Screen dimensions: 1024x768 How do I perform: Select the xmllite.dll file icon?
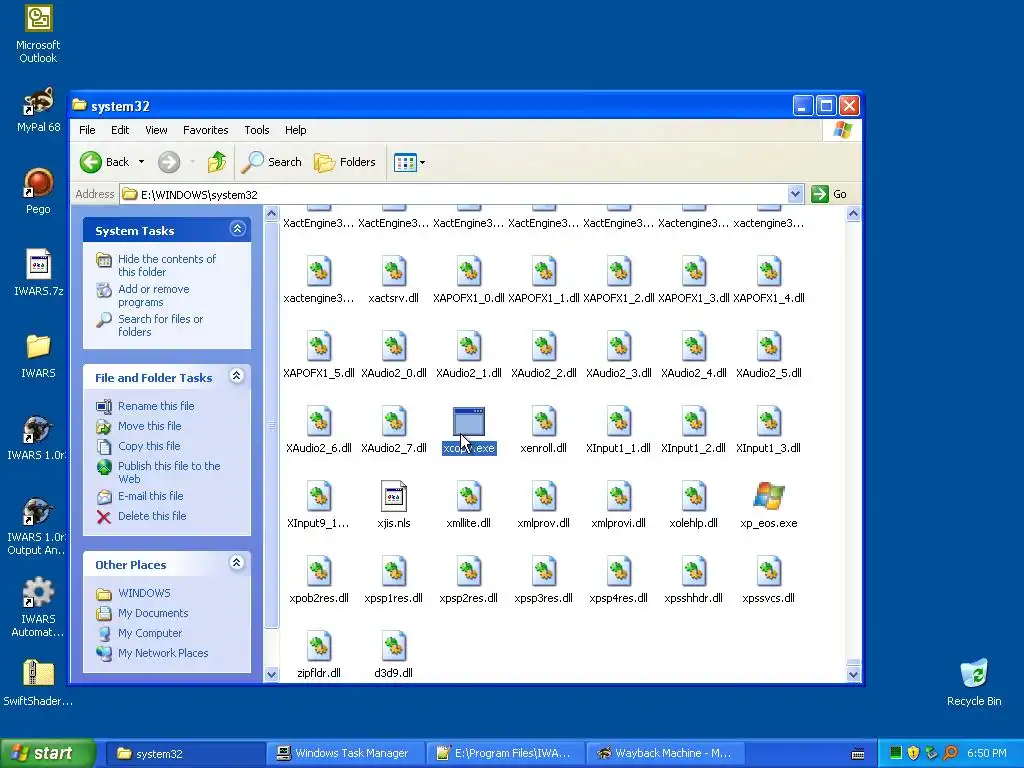[469, 496]
